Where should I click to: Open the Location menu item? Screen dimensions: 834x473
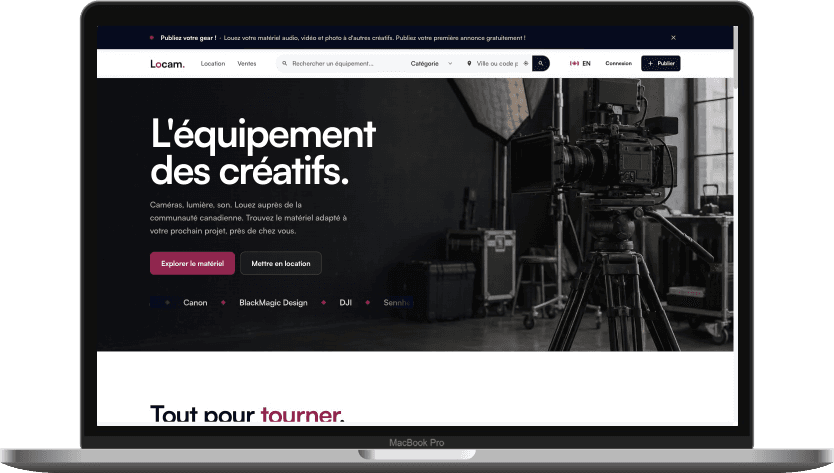[213, 63]
